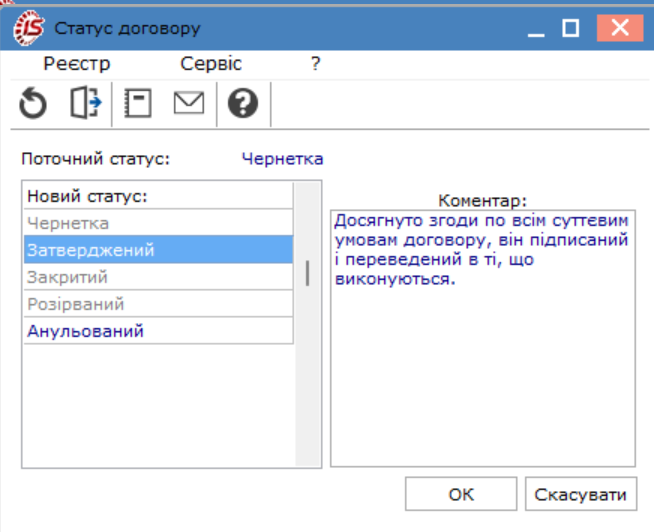Open the ? help menu

pos(316,64)
